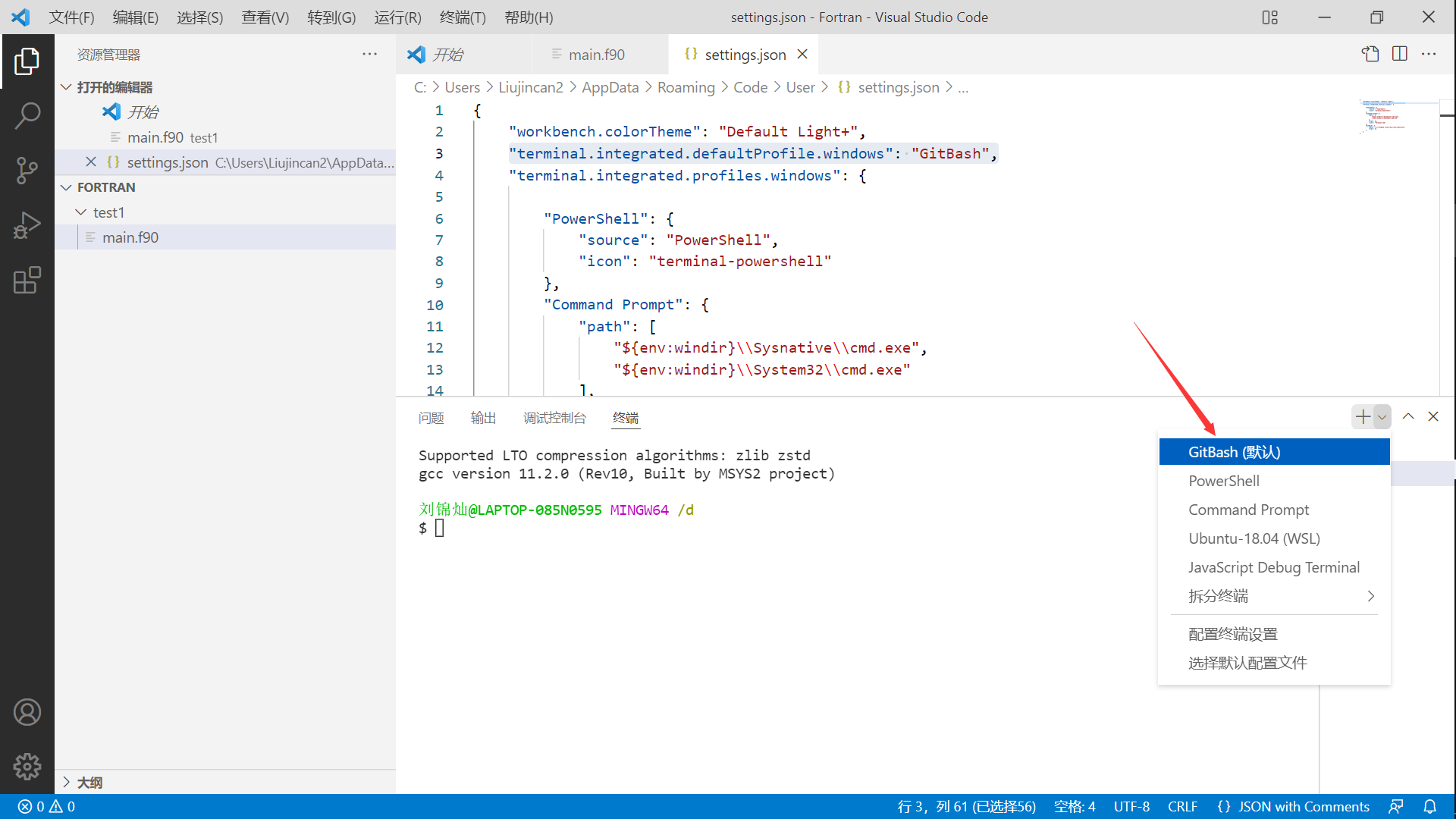This screenshot has height=819, width=1456.
Task: Open the Explorer view in activity bar
Action: (27, 61)
